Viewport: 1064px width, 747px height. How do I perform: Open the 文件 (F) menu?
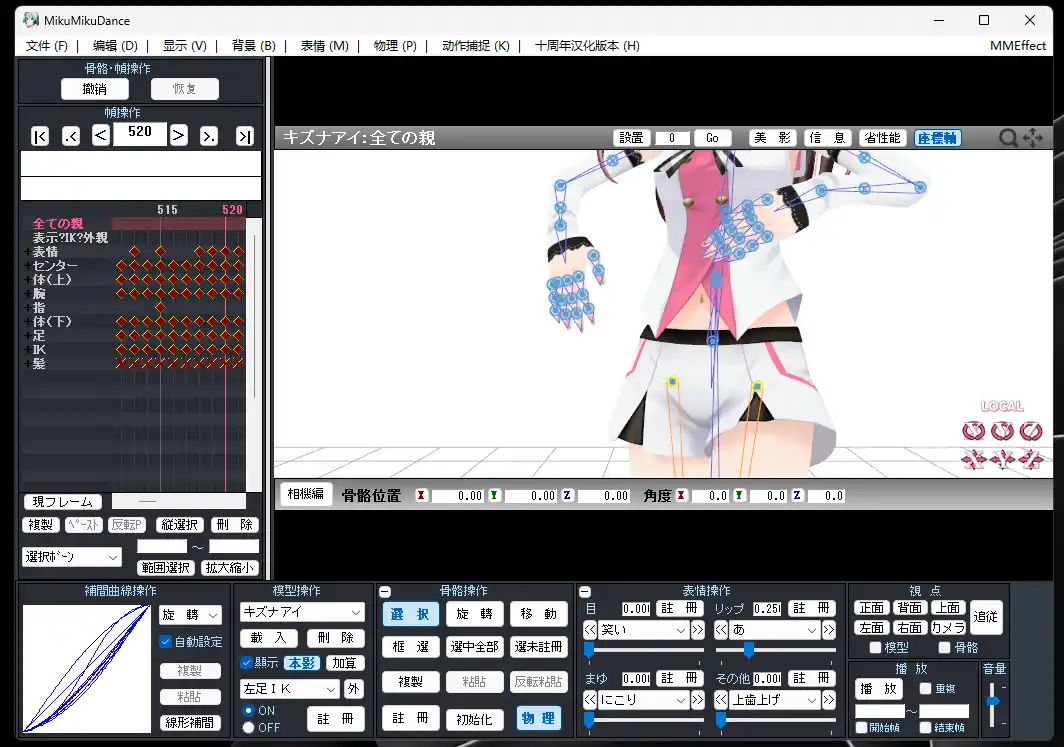pyautogui.click(x=47, y=45)
